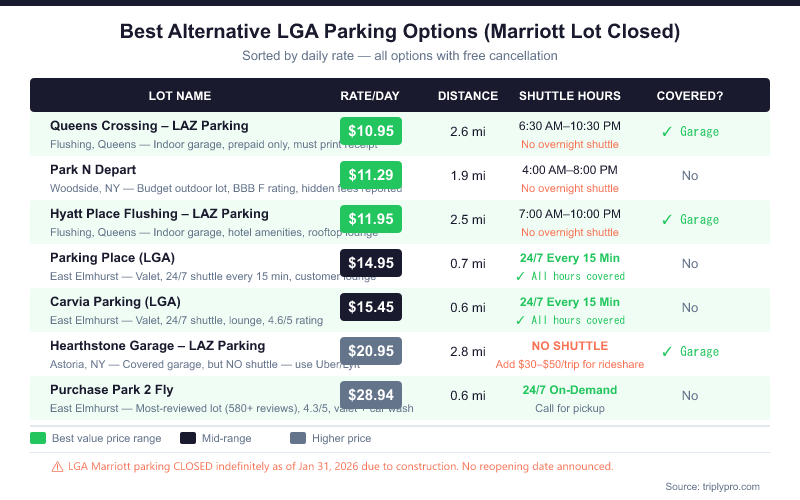Image resolution: width=800 pixels, height=500 pixels.
Task: Click the warning triangle in closure notice
Action: (57, 466)
